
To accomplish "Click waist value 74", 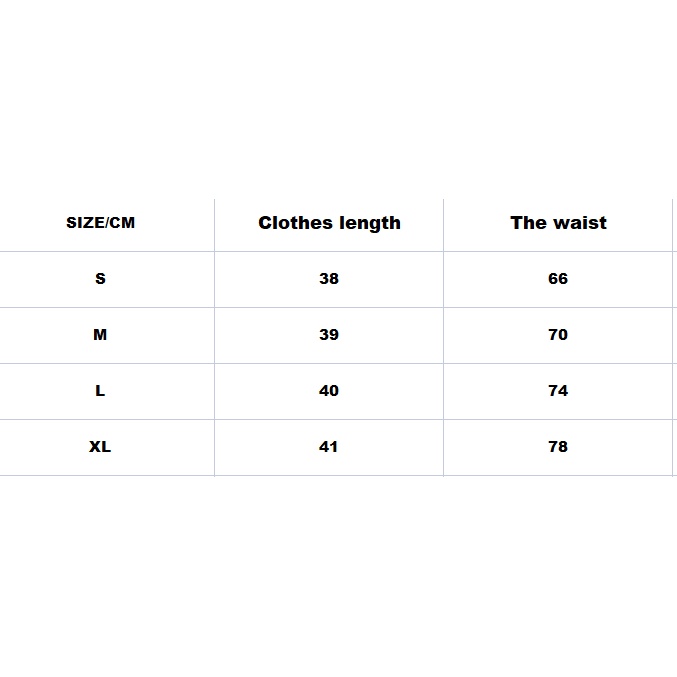I will [x=558, y=391].
